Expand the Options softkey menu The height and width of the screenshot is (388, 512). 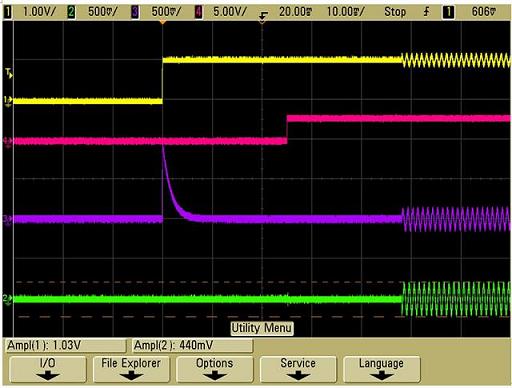pos(215,369)
